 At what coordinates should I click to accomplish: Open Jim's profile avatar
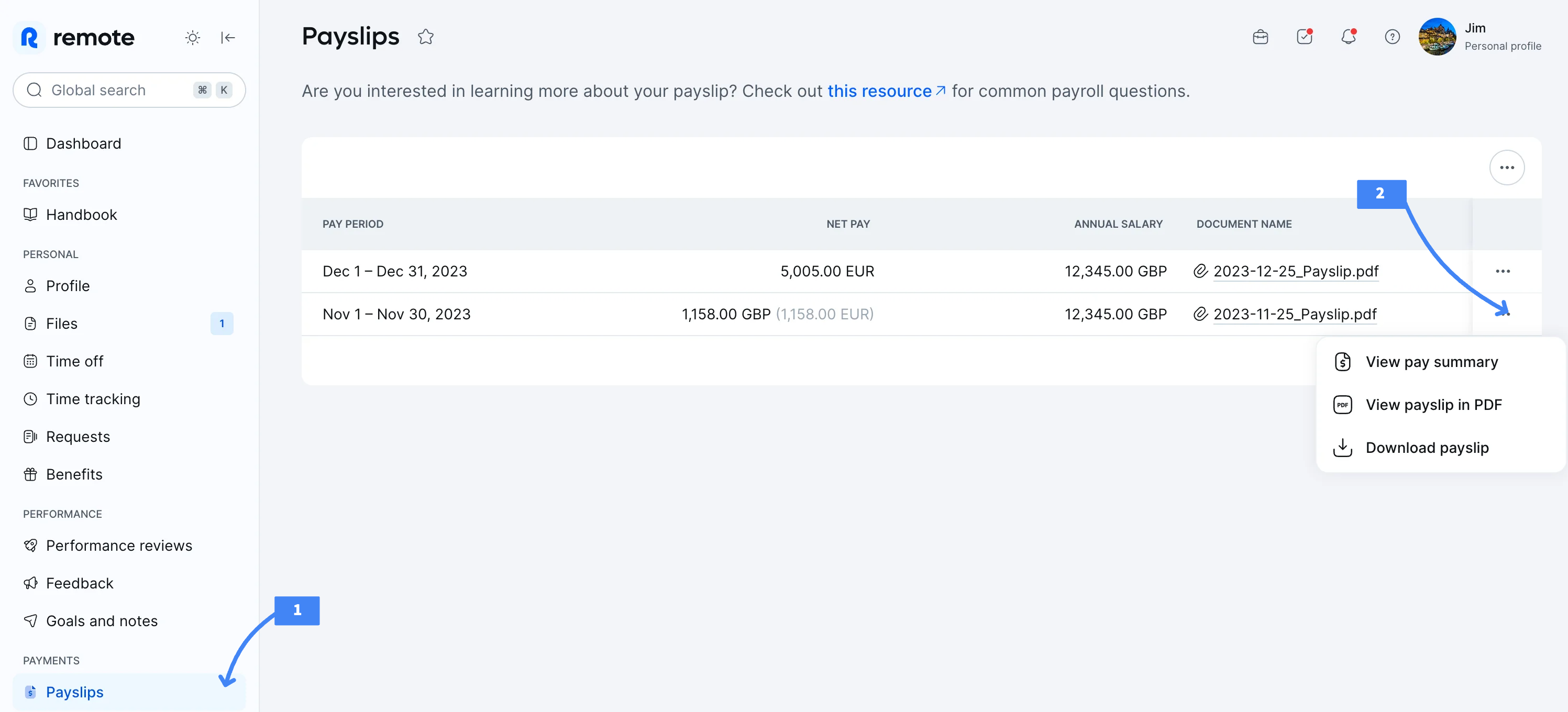point(1437,37)
